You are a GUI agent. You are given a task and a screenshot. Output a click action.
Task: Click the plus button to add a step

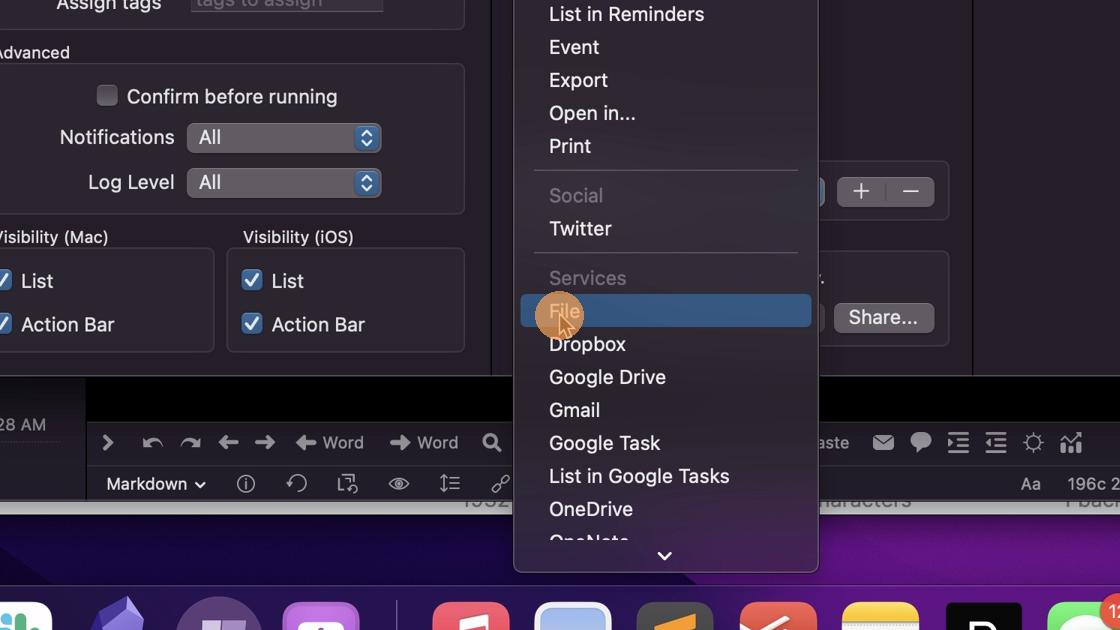tap(861, 191)
